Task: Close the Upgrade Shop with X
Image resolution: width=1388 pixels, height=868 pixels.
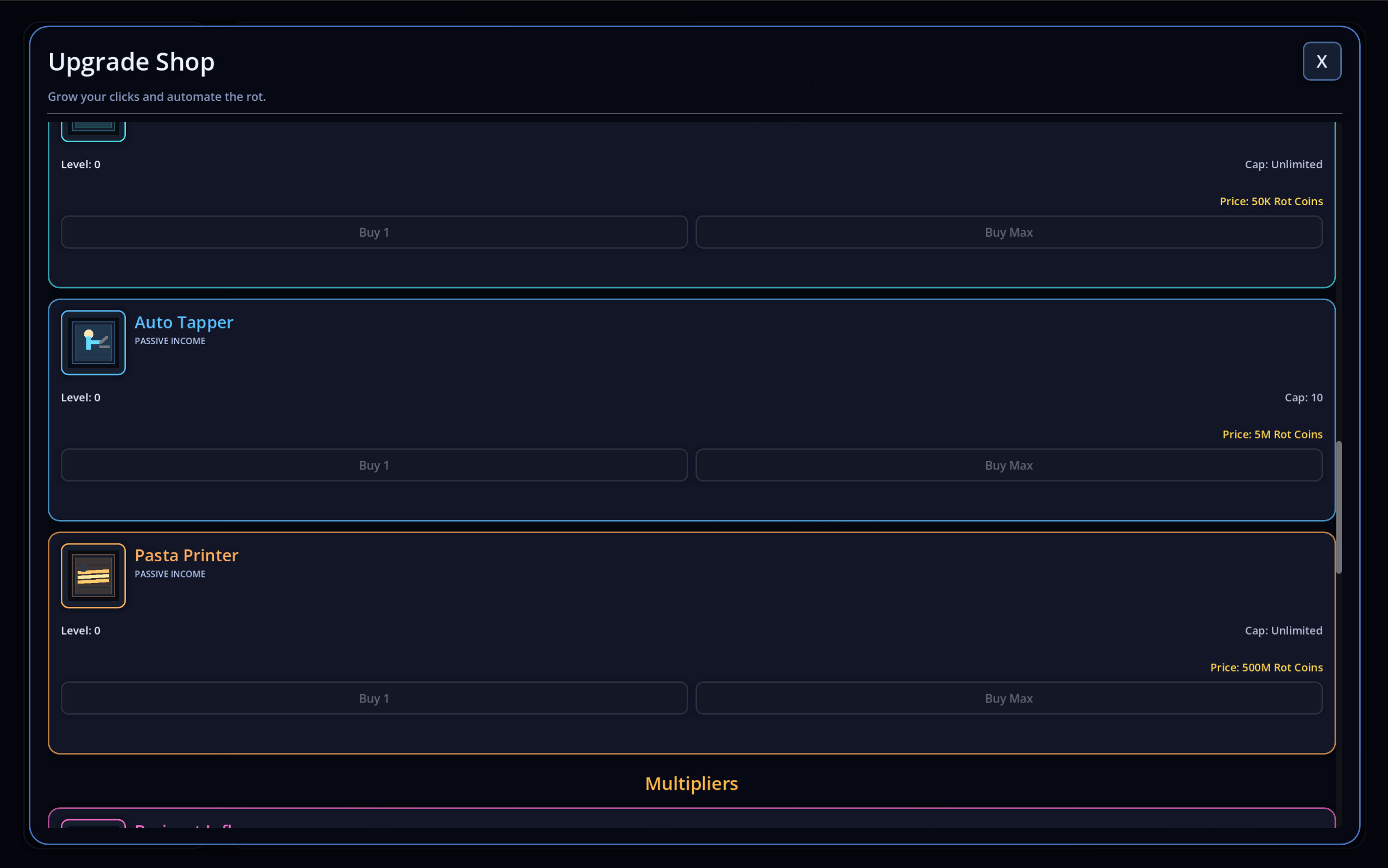Action: click(1321, 61)
